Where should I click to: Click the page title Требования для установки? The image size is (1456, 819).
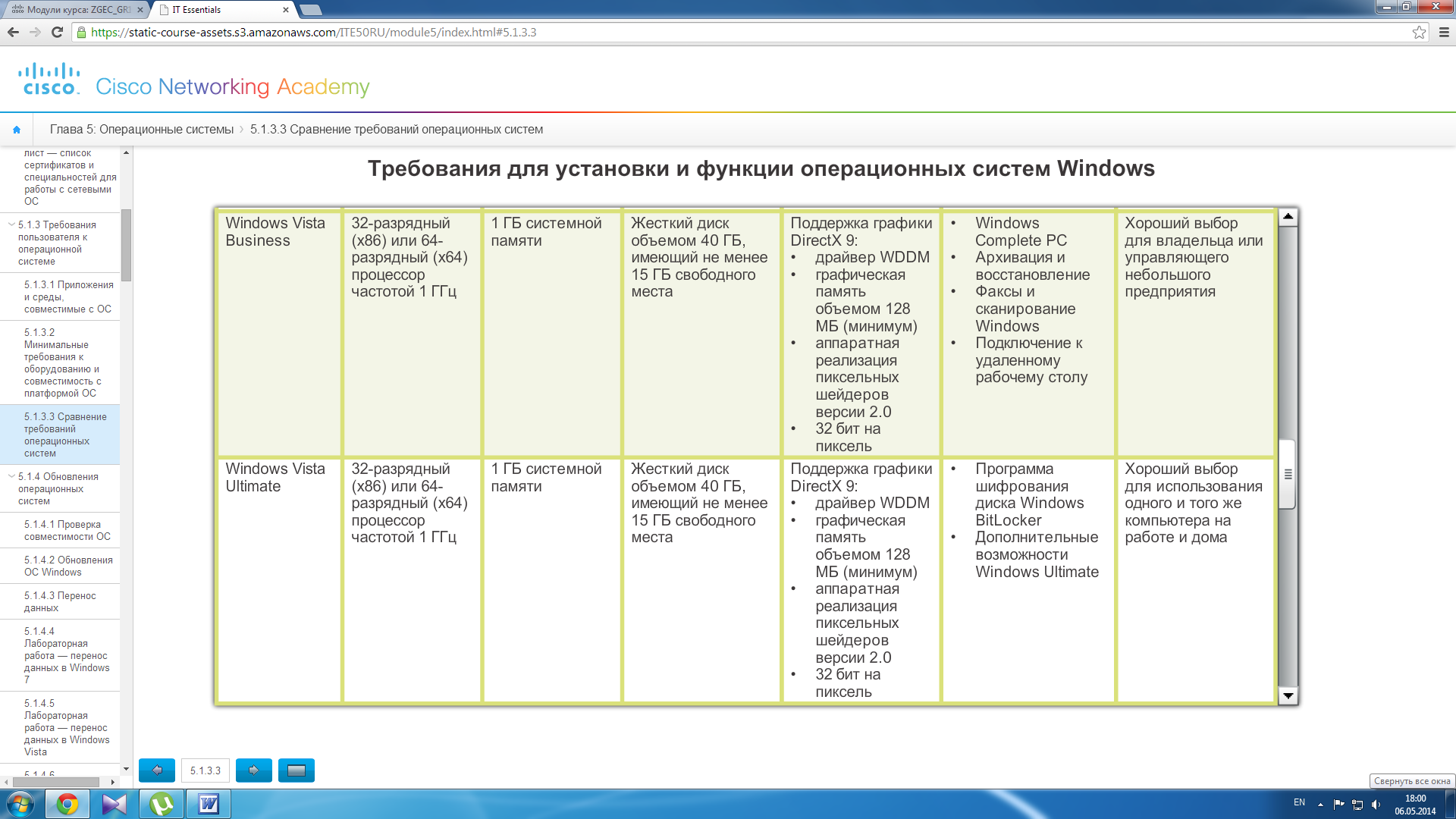761,168
